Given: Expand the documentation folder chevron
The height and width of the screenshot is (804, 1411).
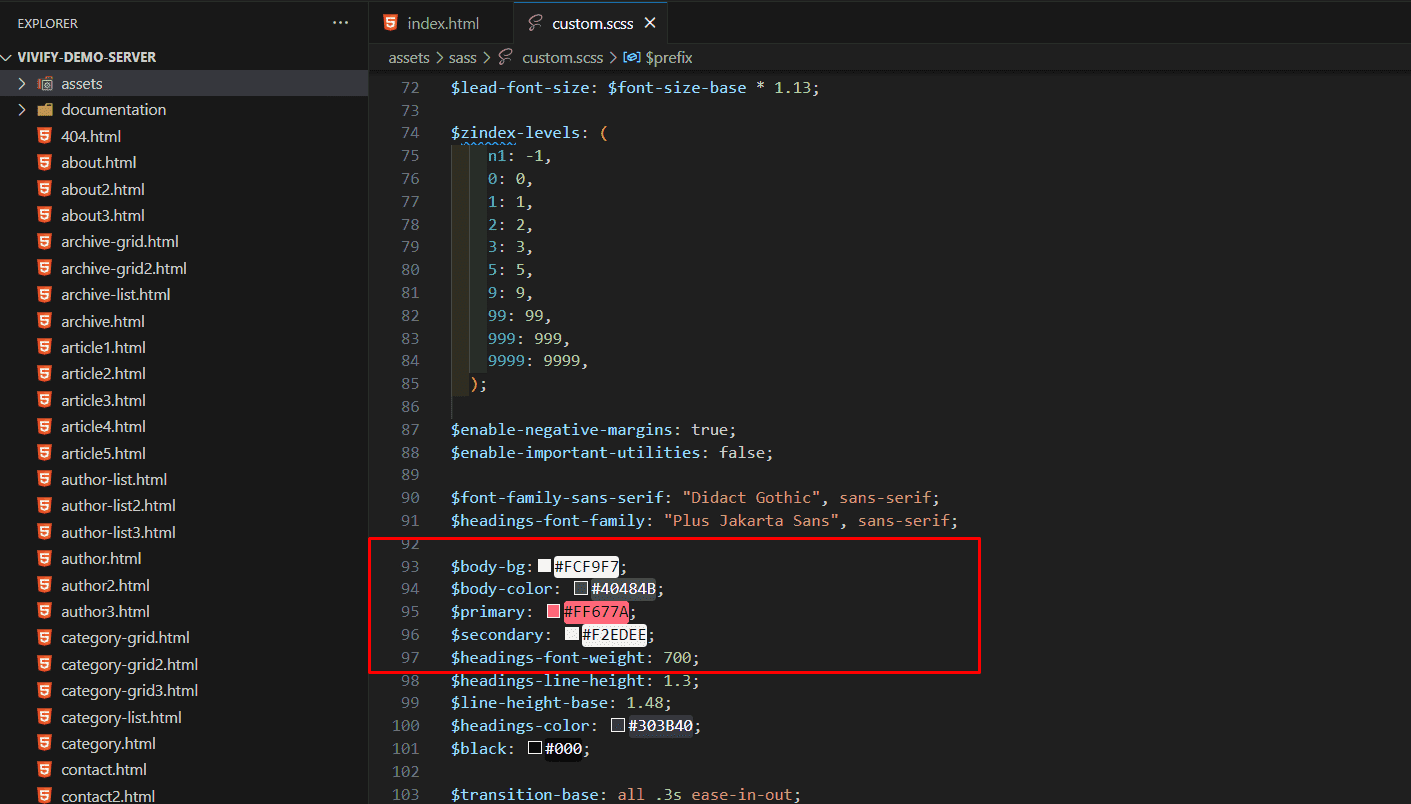Looking at the screenshot, I should click(22, 110).
